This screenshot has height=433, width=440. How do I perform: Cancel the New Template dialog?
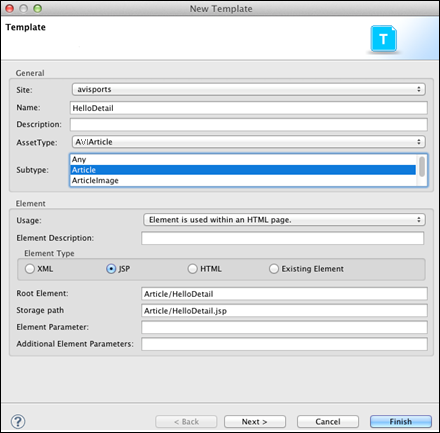click(x=328, y=422)
